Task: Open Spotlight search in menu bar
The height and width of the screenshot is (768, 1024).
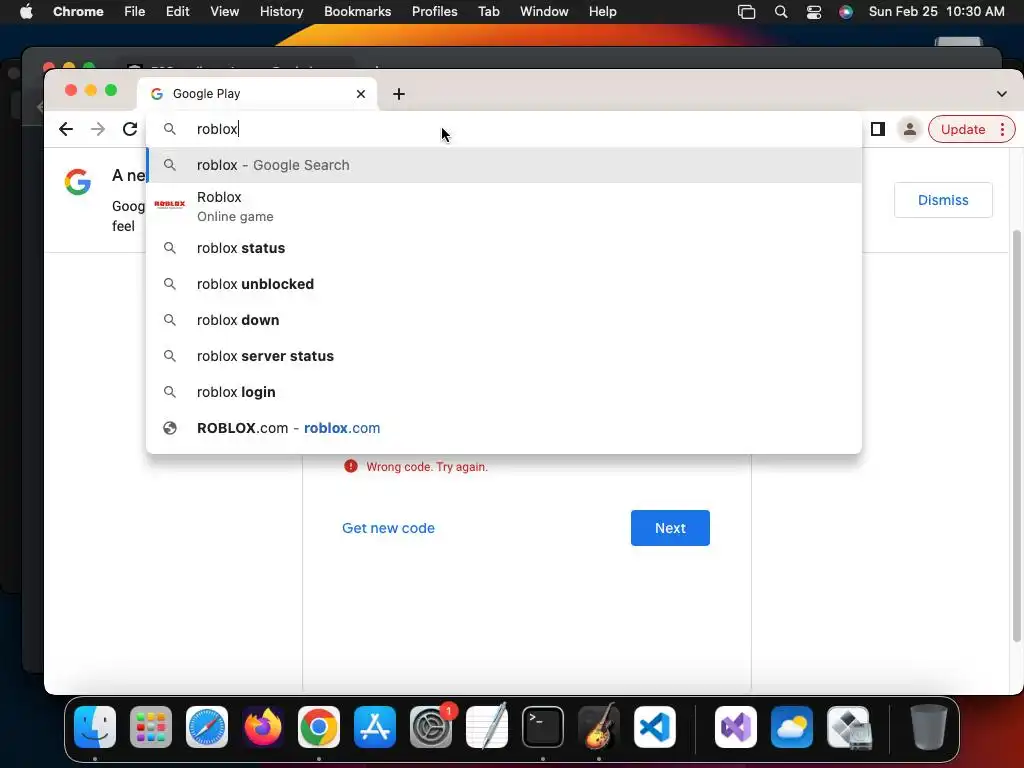Action: coord(780,12)
